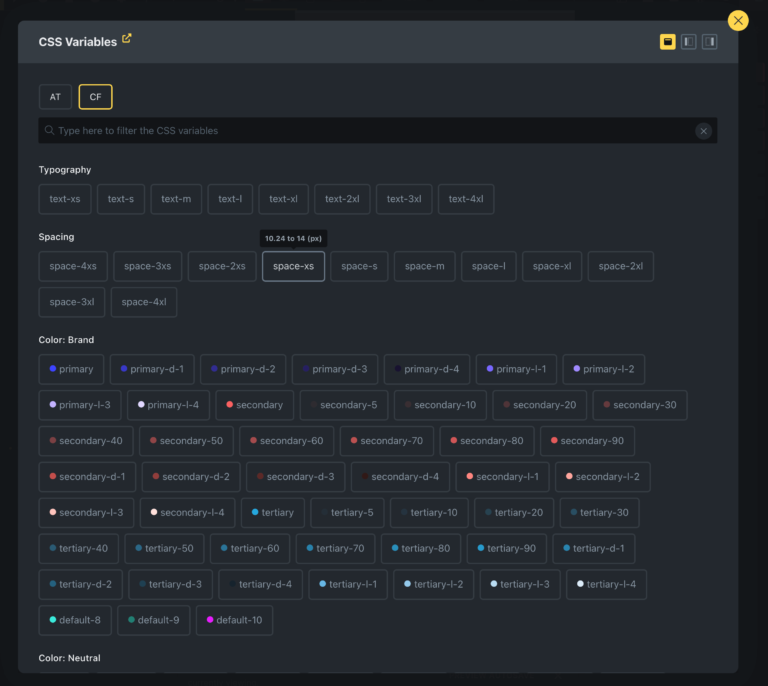Viewport: 768px width, 686px height.
Task: Select the primary-l-4 color variable
Action: click(x=167, y=405)
